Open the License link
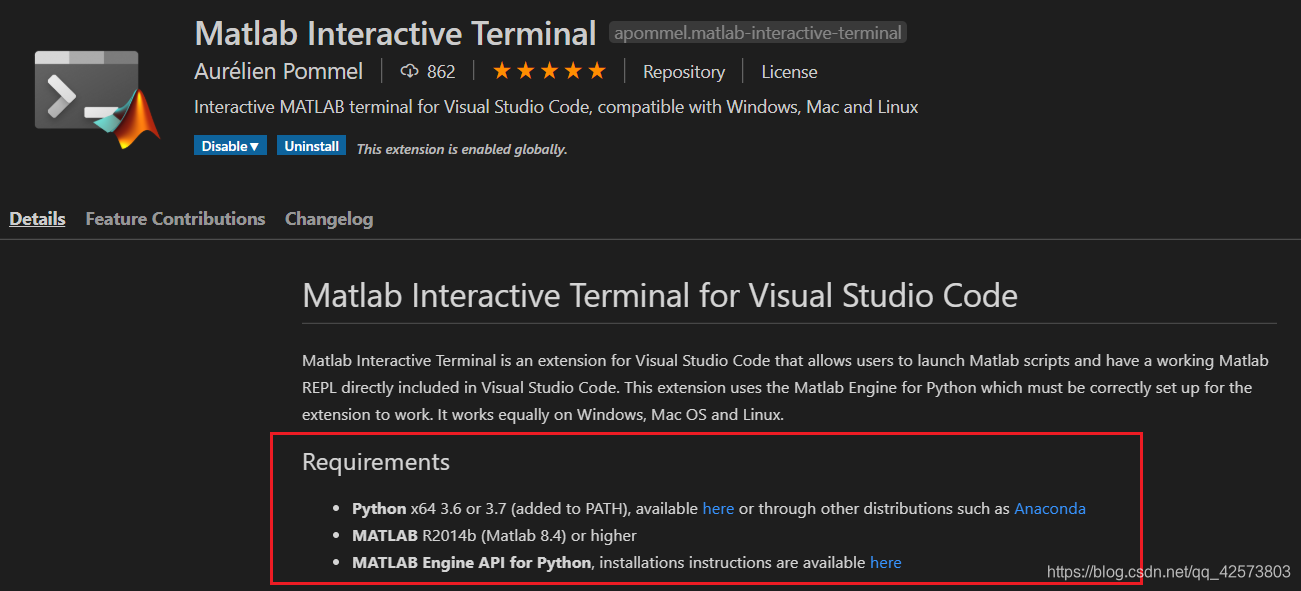This screenshot has height=591, width=1301. 789,72
